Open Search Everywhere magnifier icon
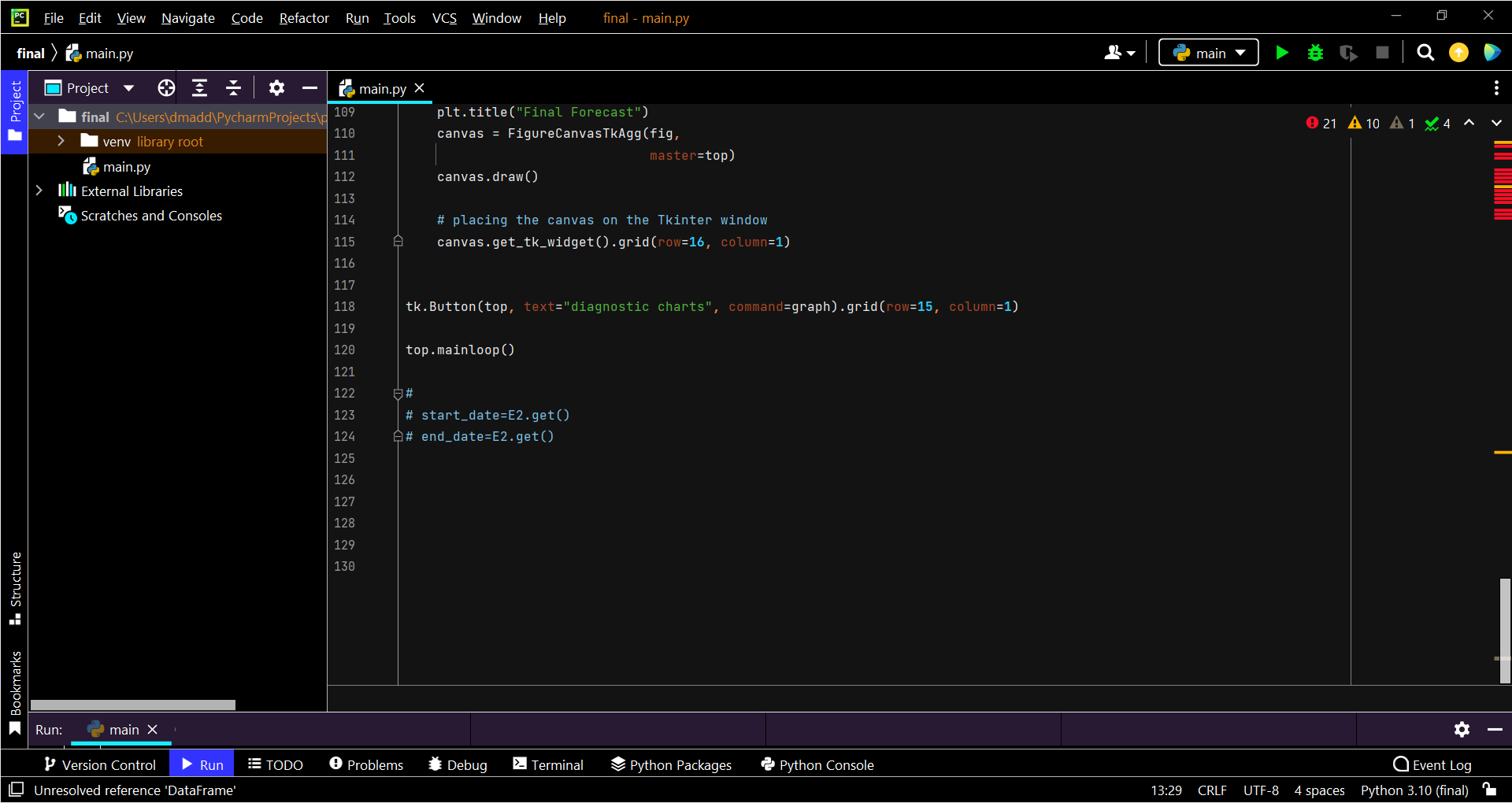This screenshot has height=803, width=1512. pos(1425,53)
